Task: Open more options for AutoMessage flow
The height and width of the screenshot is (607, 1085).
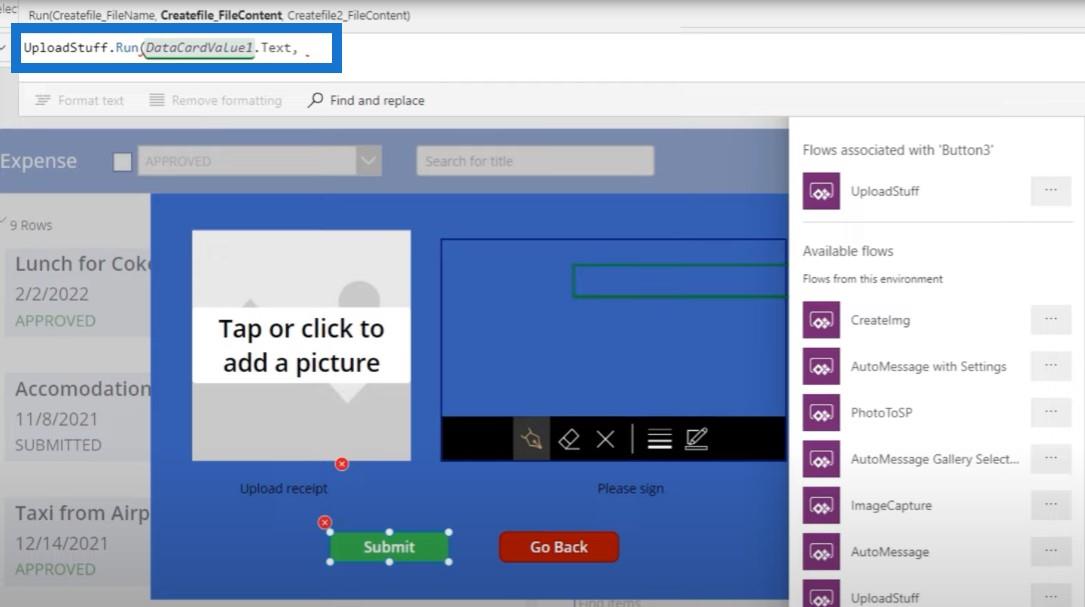Action: (x=1050, y=551)
